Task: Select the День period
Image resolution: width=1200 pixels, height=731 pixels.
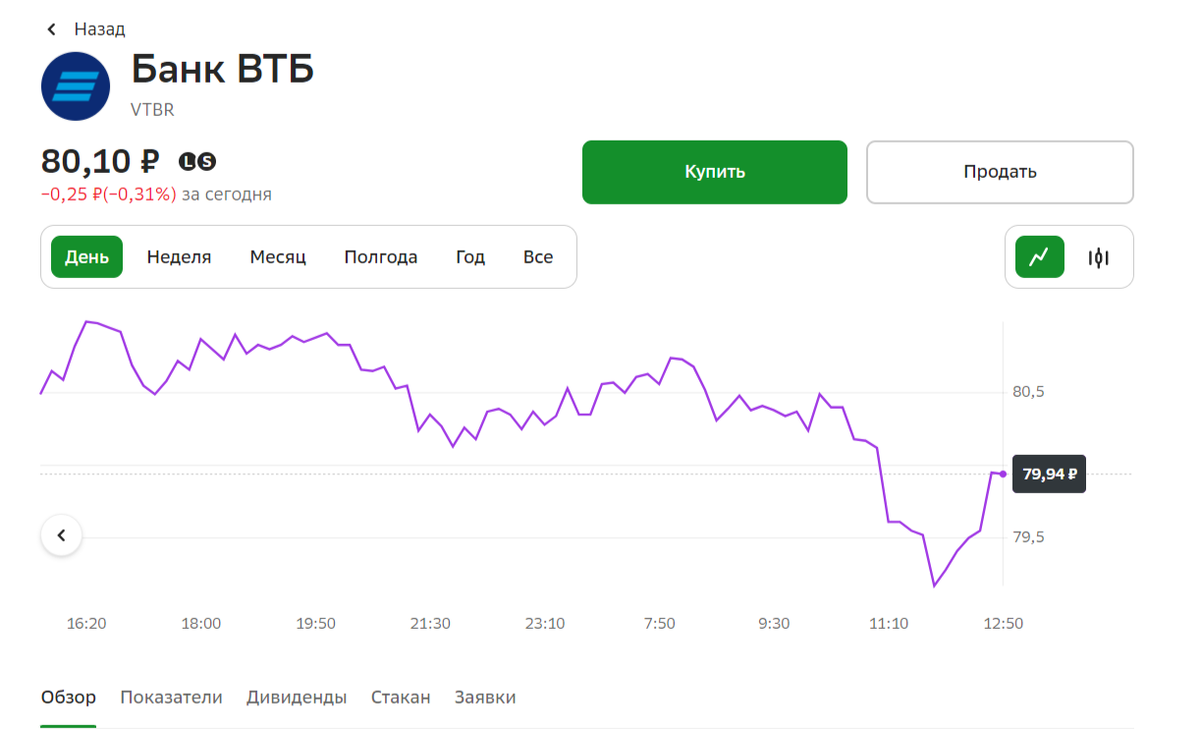Action: click(87, 257)
